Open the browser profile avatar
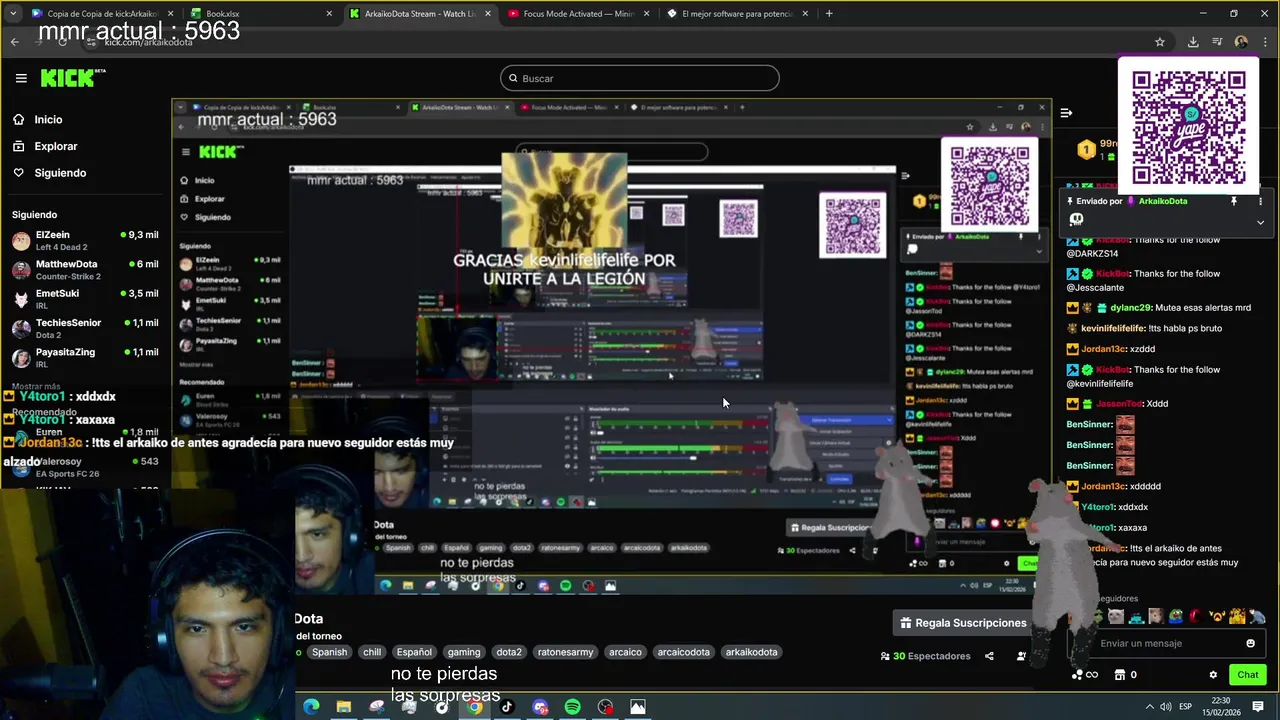1280x720 pixels. pos(1241,42)
